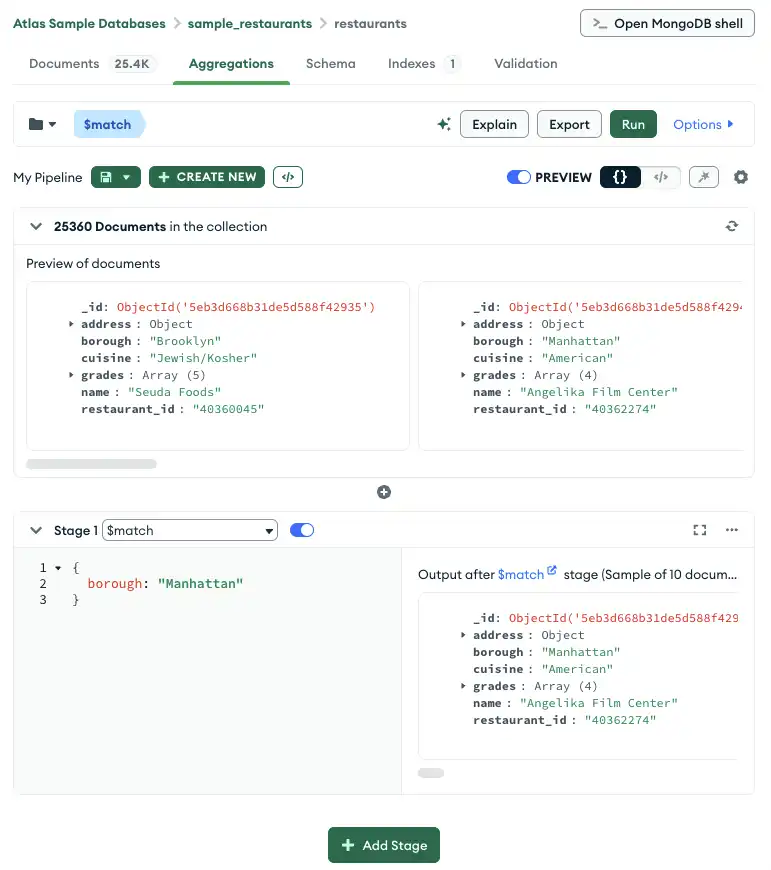Open pipeline settings via gear icon
This screenshot has height=870, width=771.
coord(740,176)
